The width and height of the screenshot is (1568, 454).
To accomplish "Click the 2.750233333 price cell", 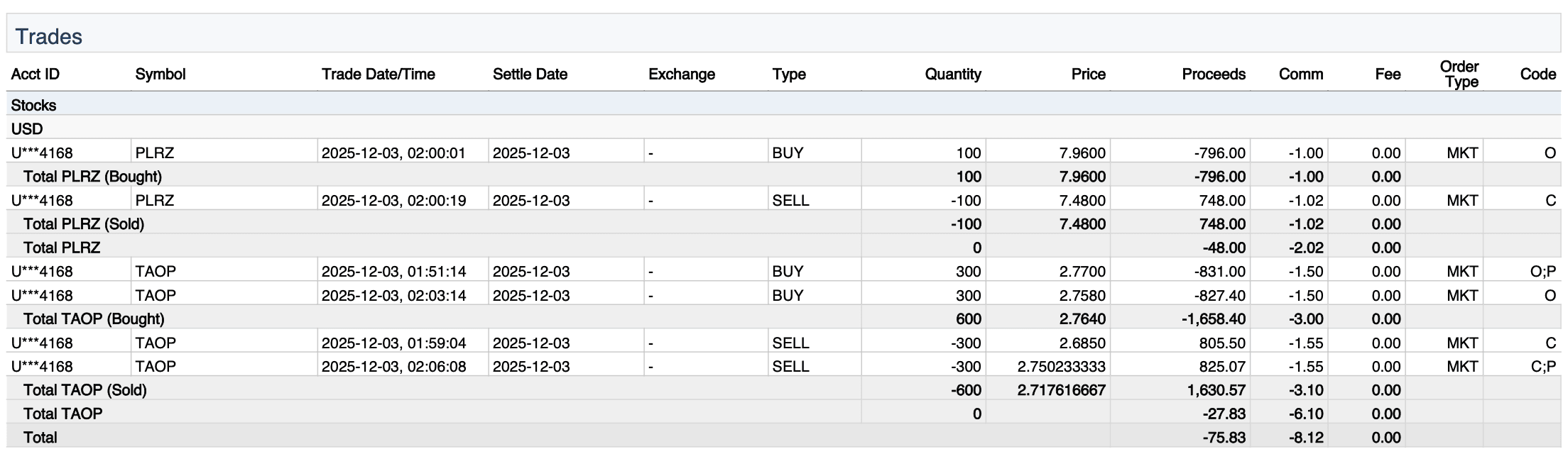I will coord(1061,367).
